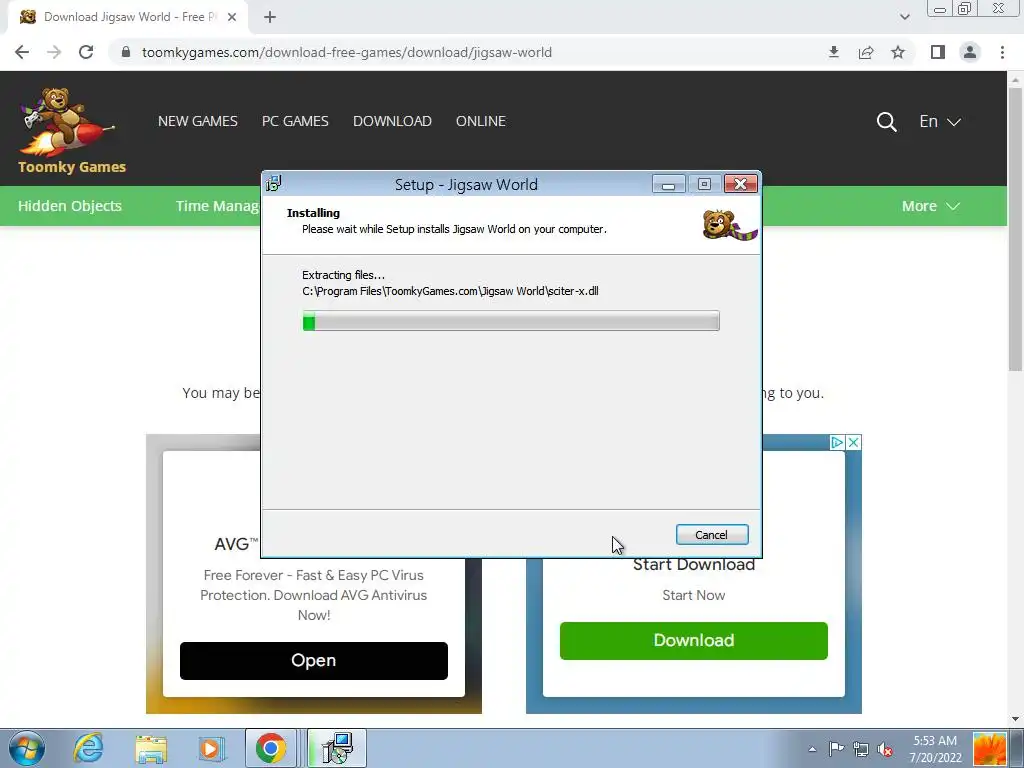The width and height of the screenshot is (1024, 768).
Task: Launch Internet Explorer from taskbar
Action: point(88,748)
